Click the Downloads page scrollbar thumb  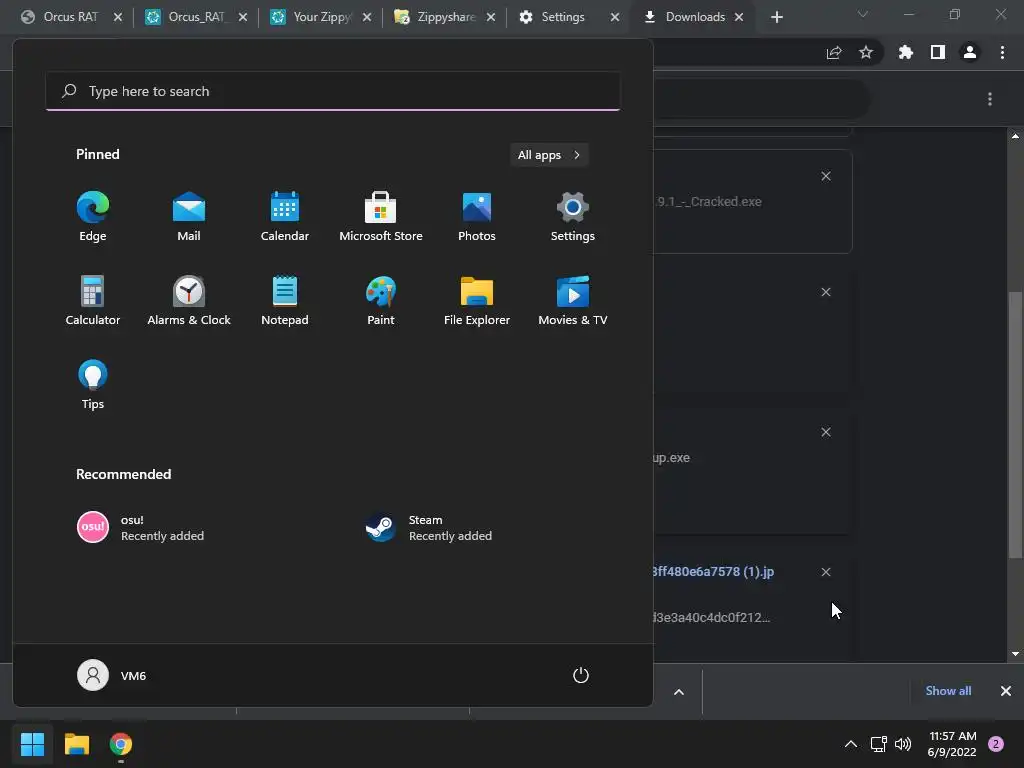click(1015, 424)
